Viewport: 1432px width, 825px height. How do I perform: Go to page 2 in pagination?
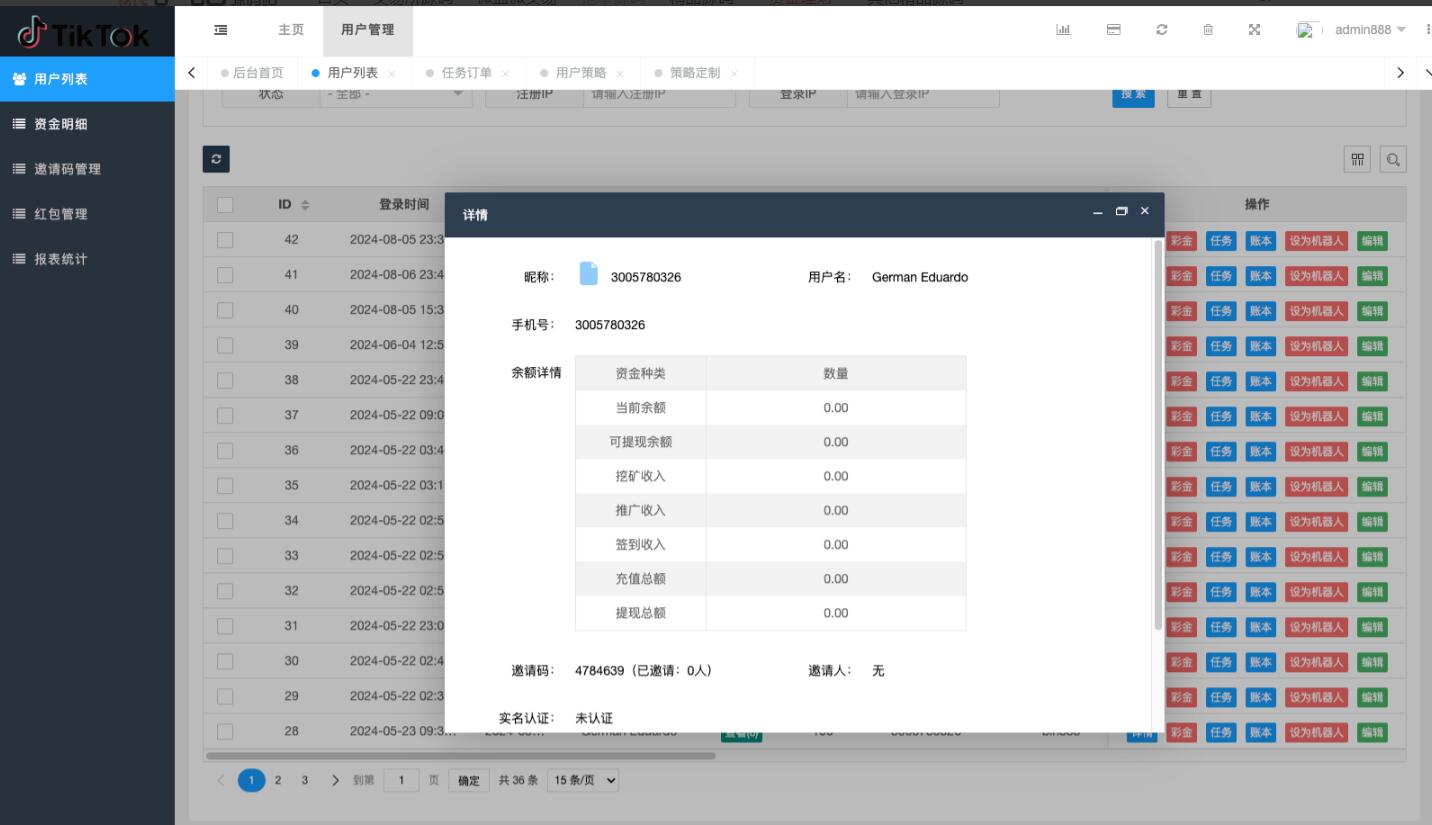point(278,781)
